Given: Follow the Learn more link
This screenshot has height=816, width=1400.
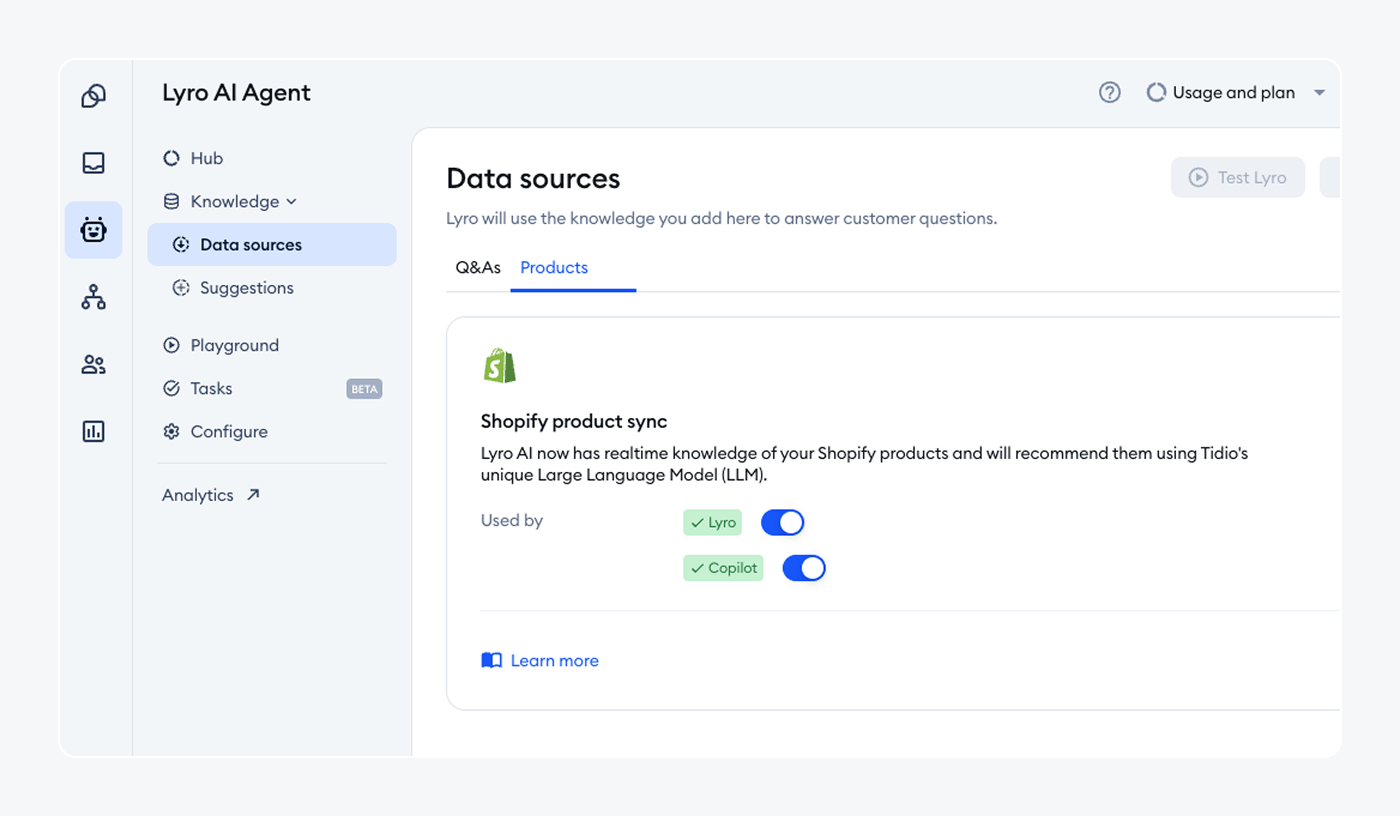Looking at the screenshot, I should pyautogui.click(x=554, y=660).
